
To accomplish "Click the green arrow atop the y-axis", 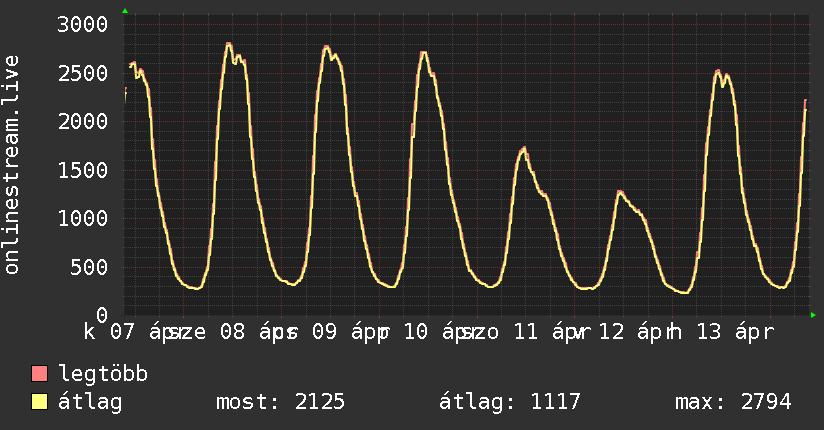I will [x=125, y=11].
